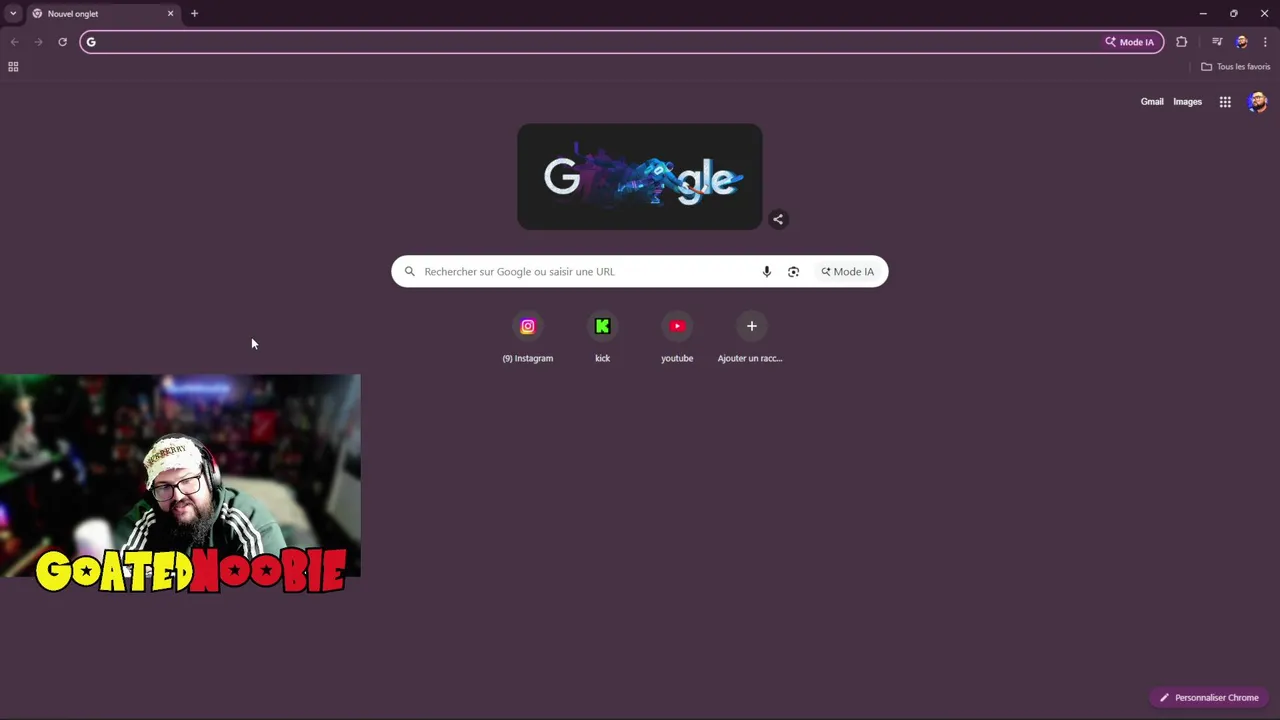Open the Google apps grid launcher
Screen dimensions: 1280x720
1225,102
